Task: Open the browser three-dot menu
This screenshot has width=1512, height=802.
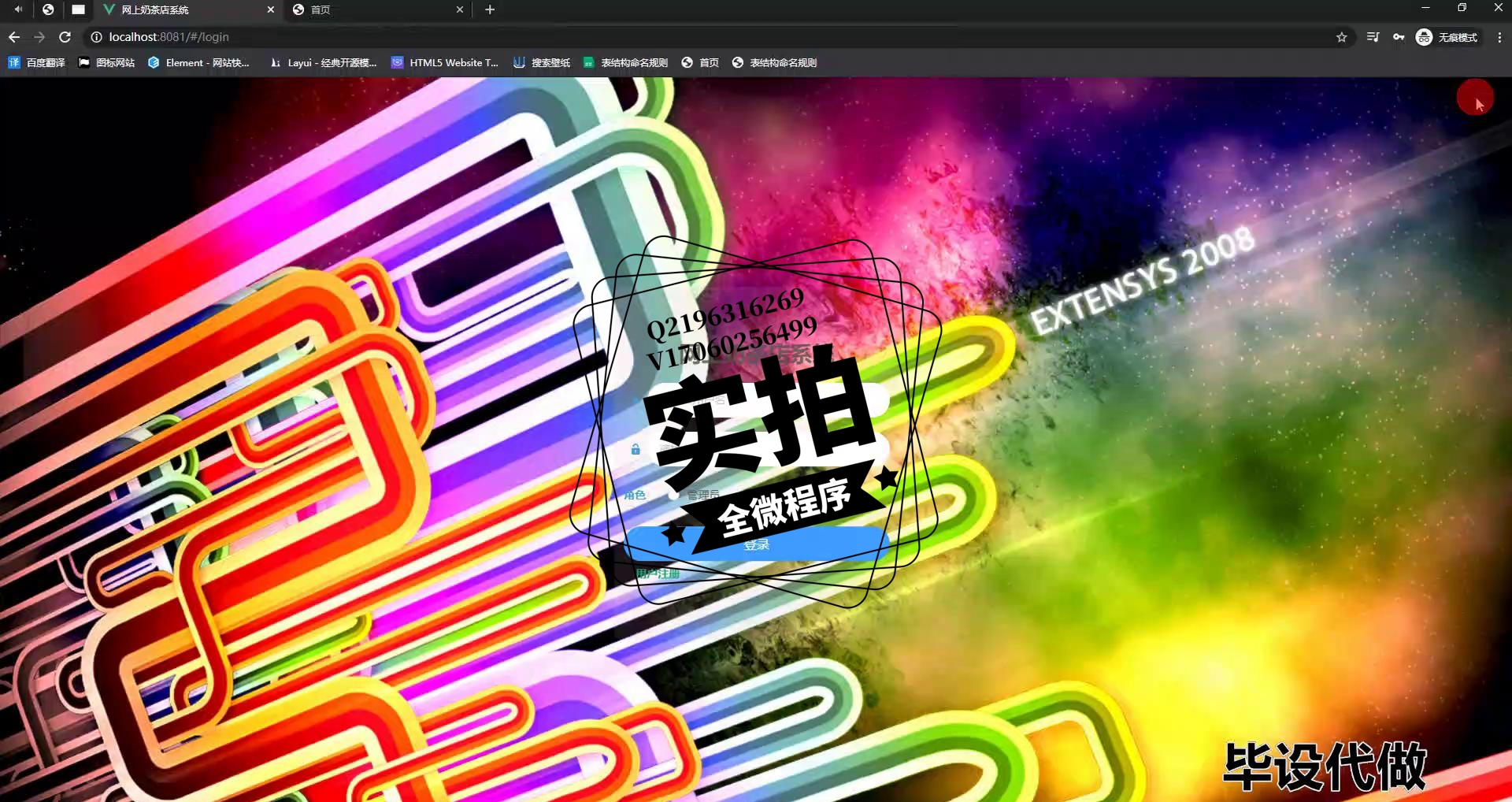Action: pos(1499,37)
